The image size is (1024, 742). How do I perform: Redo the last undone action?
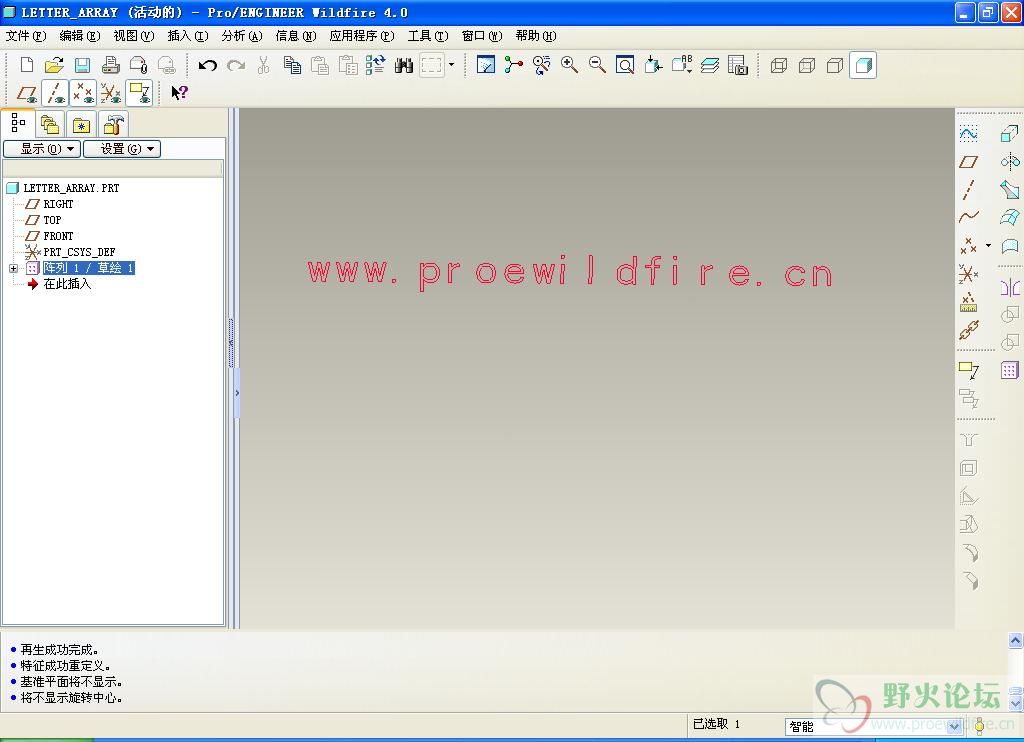click(236, 65)
